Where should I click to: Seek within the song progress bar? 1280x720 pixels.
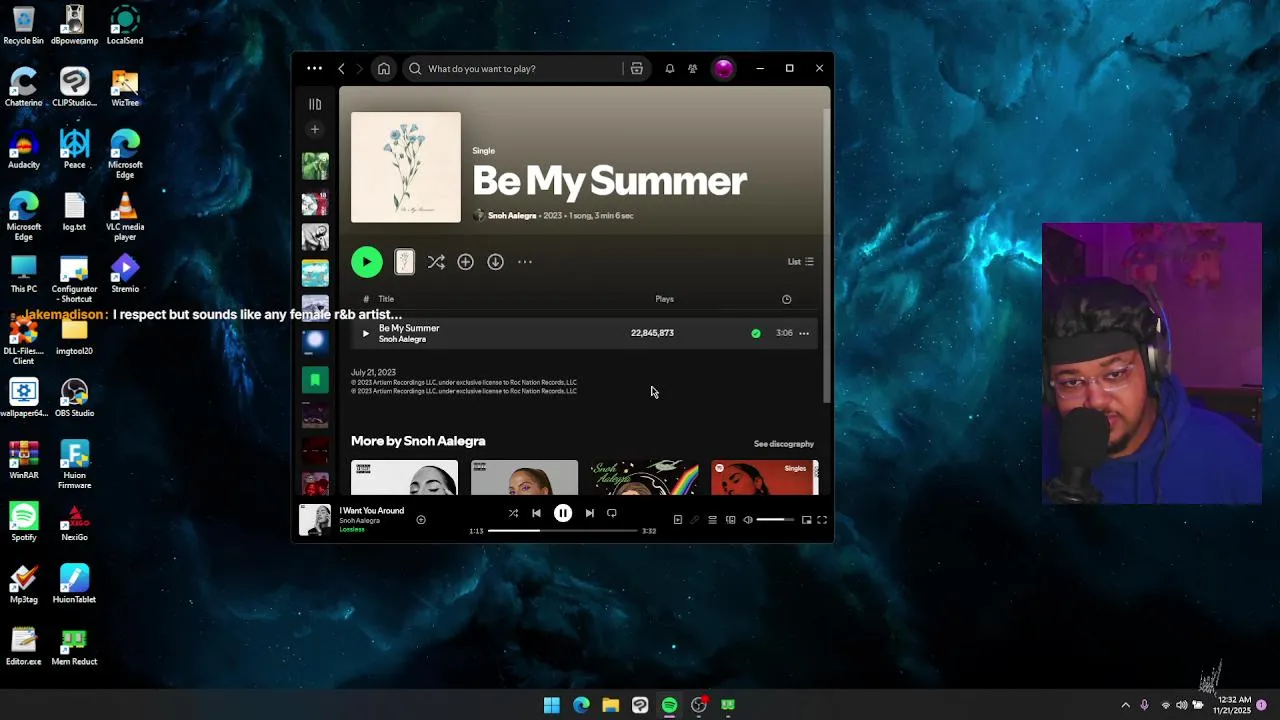pyautogui.click(x=563, y=531)
